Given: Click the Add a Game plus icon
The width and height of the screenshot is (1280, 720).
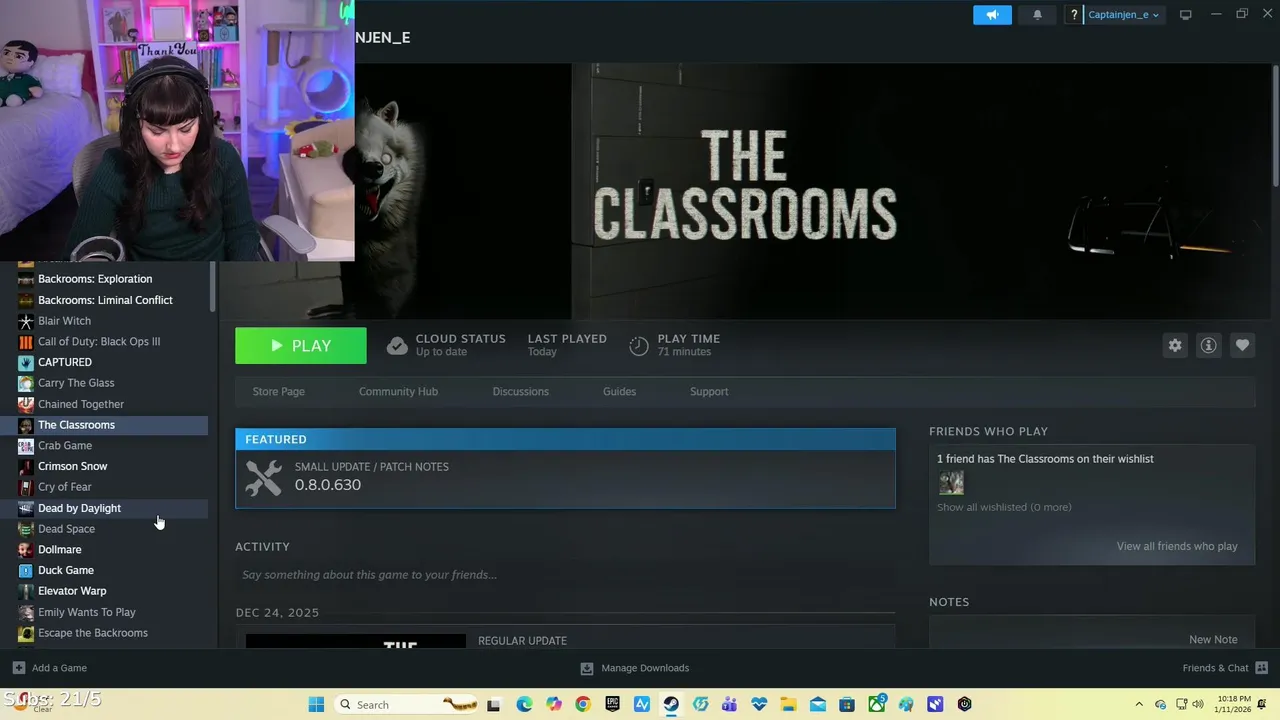Looking at the screenshot, I should click(18, 667).
